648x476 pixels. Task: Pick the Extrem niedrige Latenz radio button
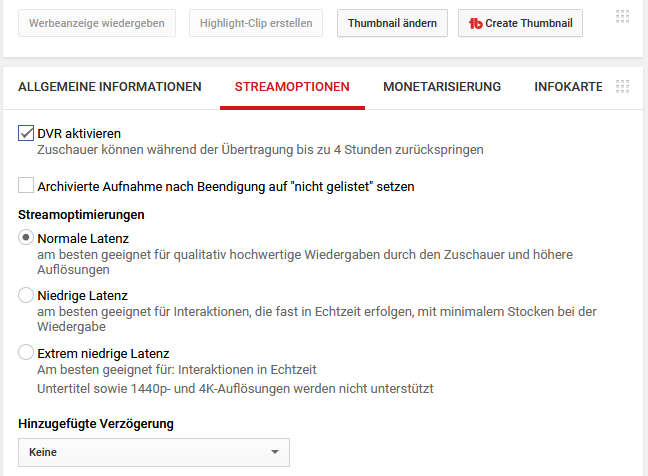point(26,353)
